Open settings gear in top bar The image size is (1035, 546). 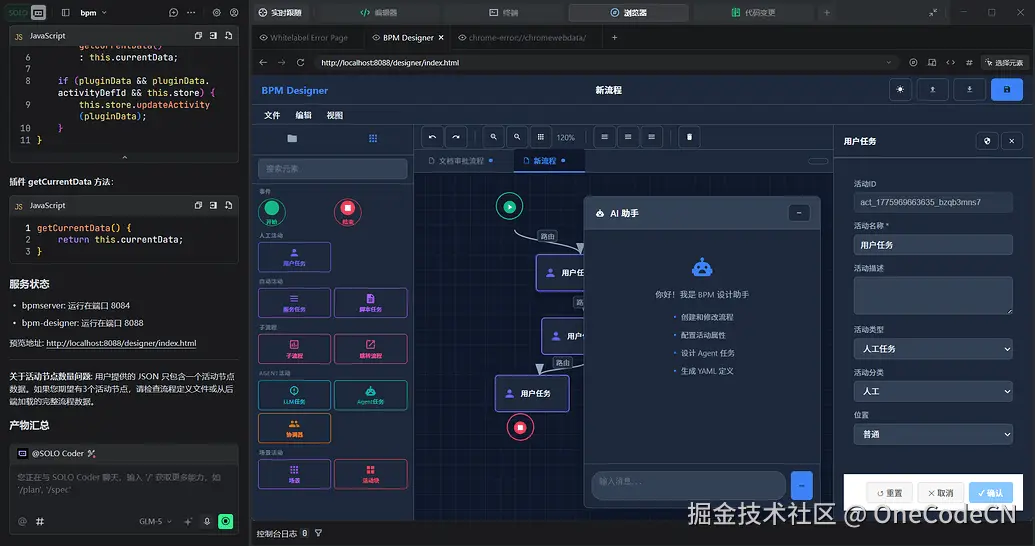[217, 13]
